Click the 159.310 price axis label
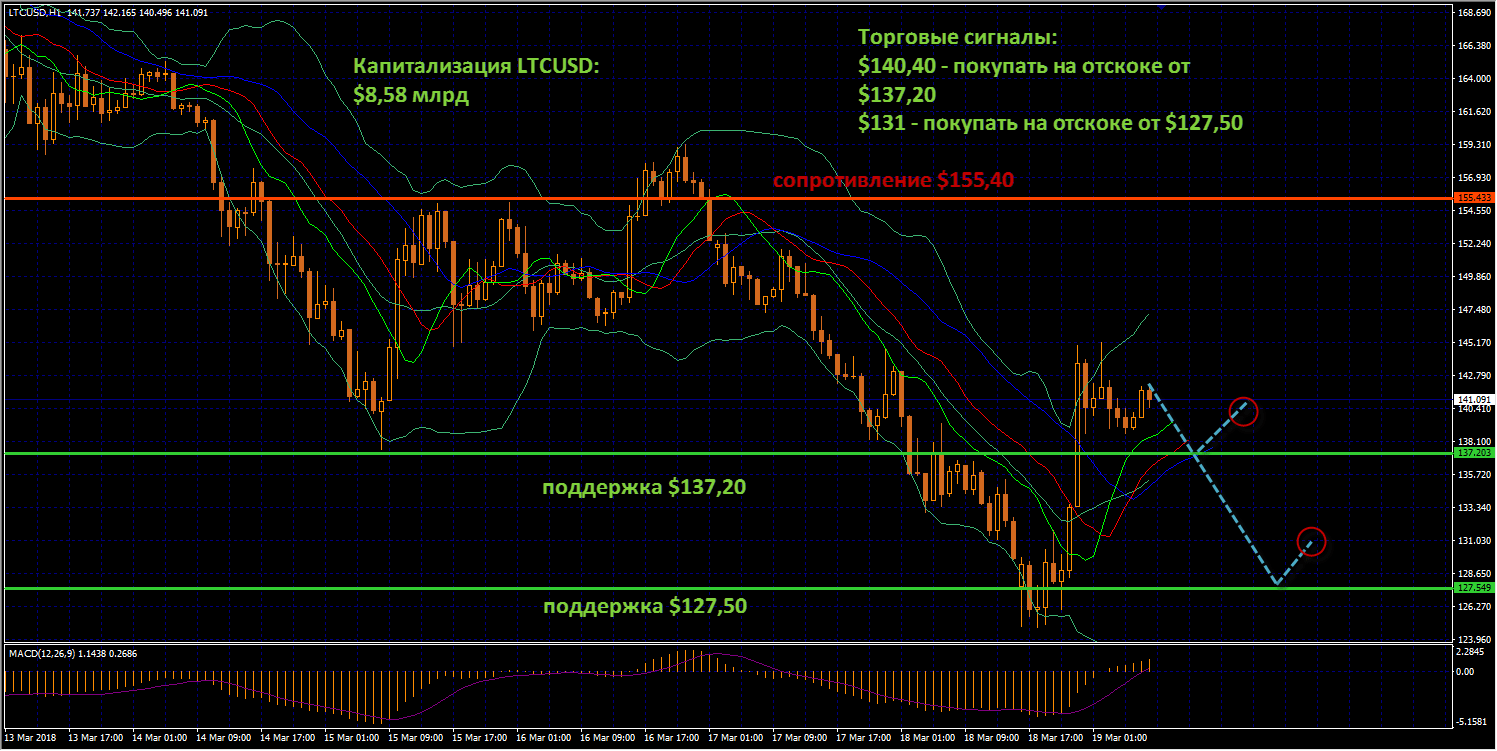The width and height of the screenshot is (1497, 751). tap(1476, 145)
